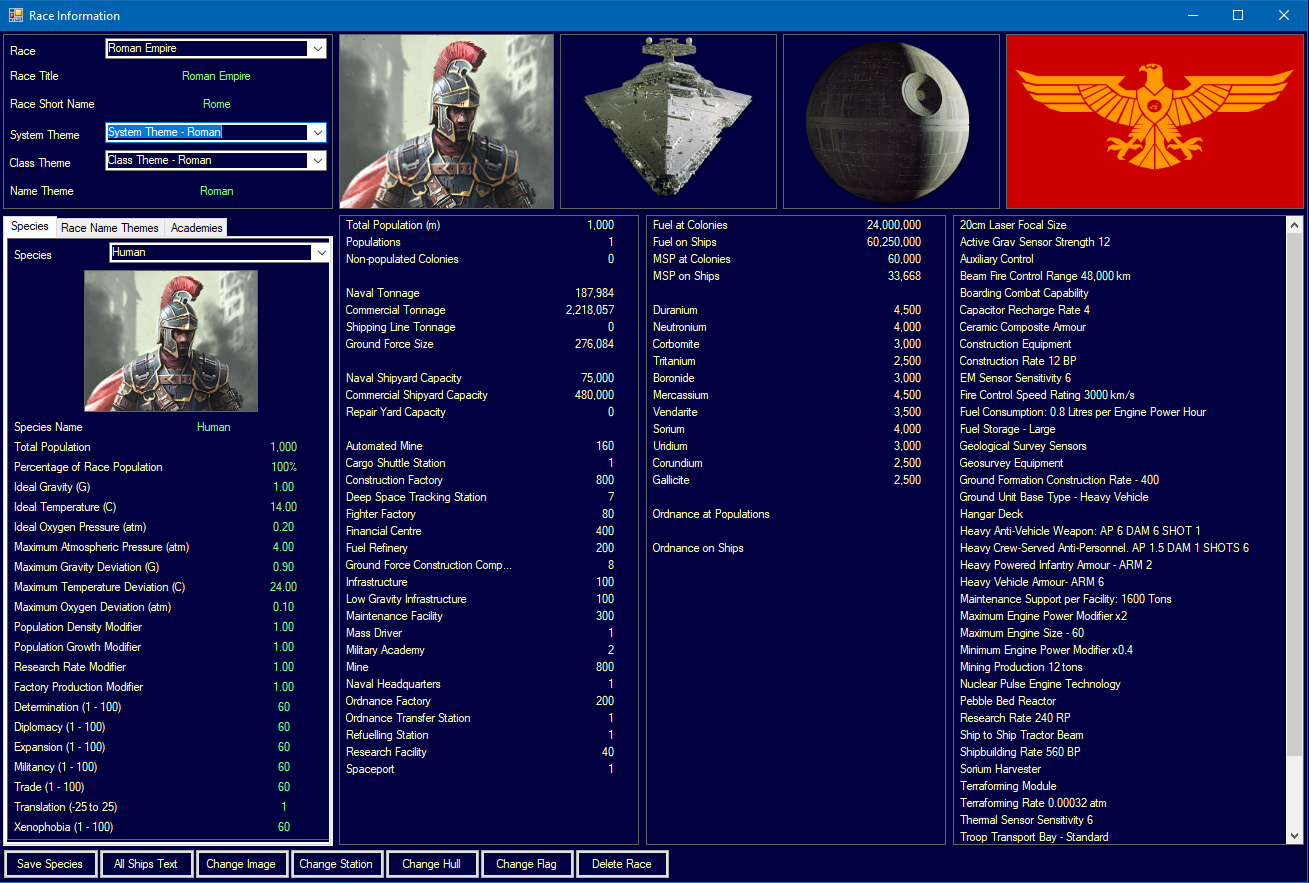The height and width of the screenshot is (883, 1309).
Task: Click the Troop Transport Bay - Standard entry
Action: click(x=1034, y=837)
